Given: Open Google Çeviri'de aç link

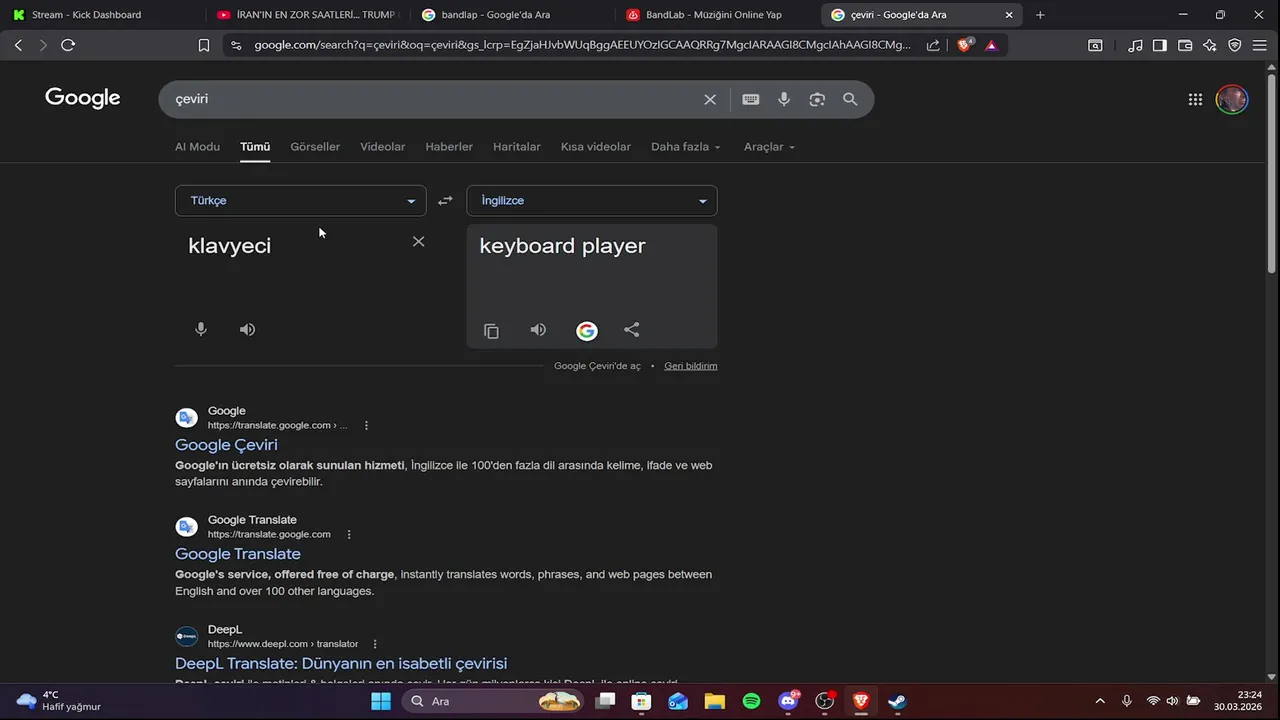Looking at the screenshot, I should 597,366.
